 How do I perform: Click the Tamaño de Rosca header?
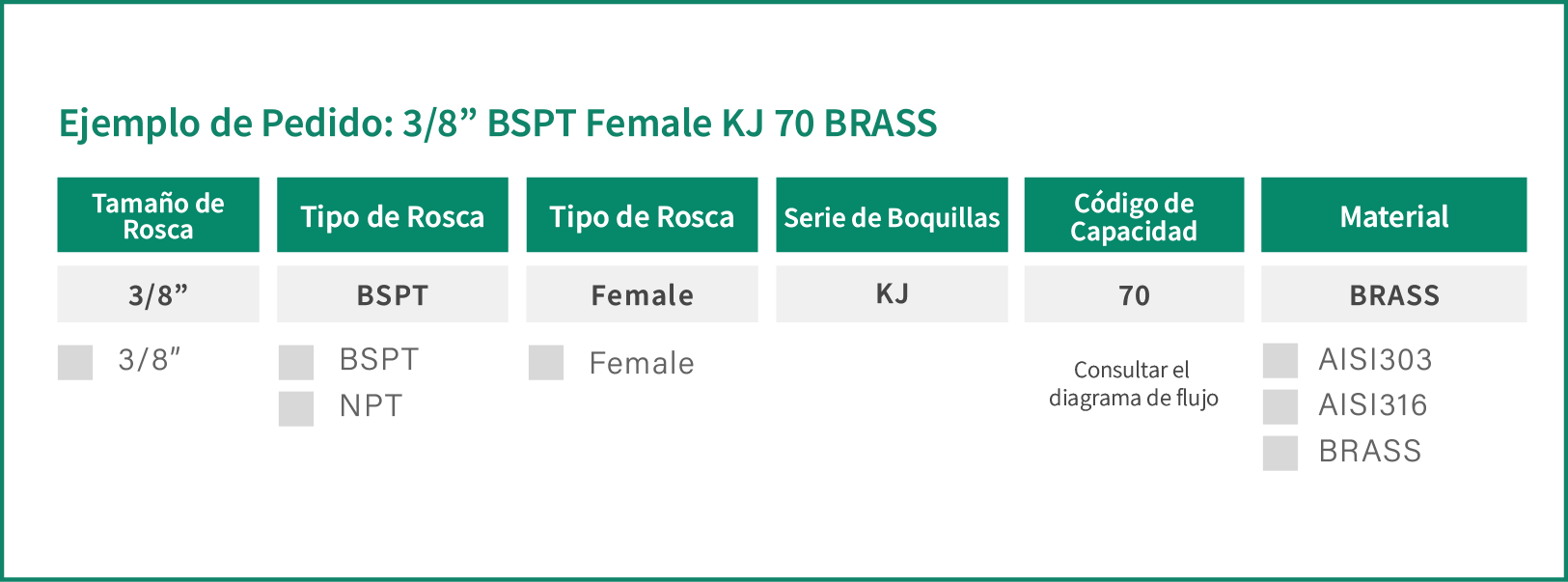[158, 215]
